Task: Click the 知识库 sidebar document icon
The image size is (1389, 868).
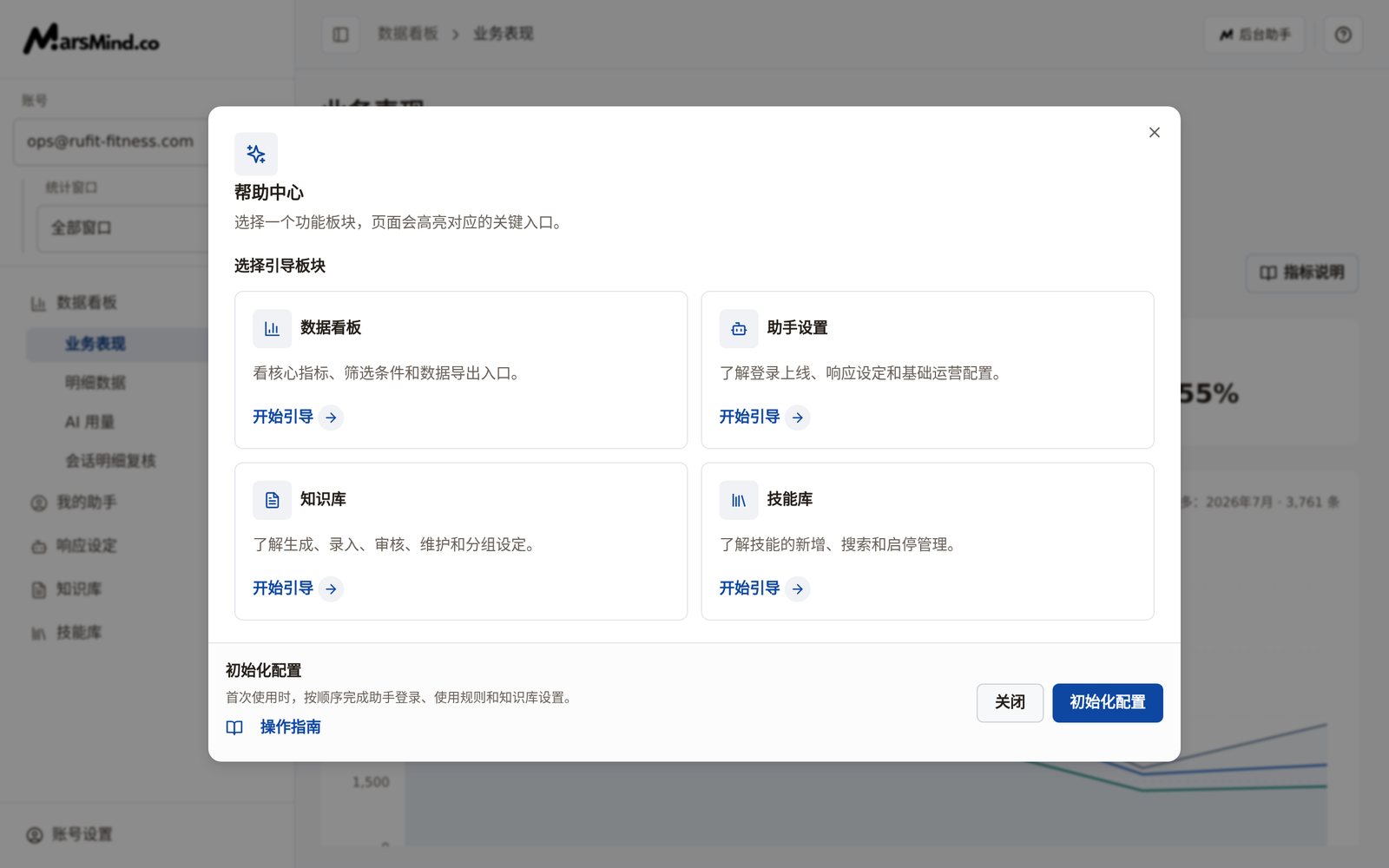Action: click(38, 590)
